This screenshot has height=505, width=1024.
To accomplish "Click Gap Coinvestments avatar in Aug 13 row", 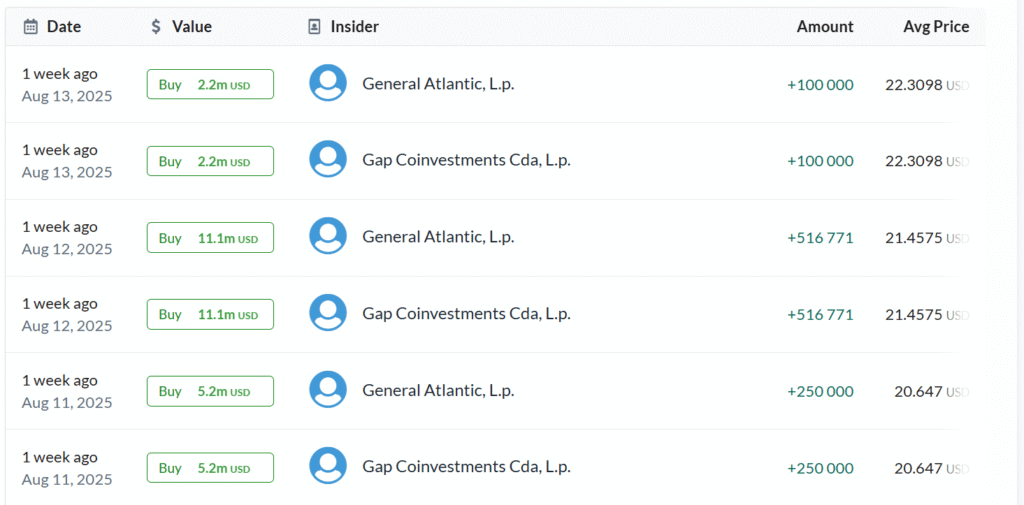I will [x=328, y=160].
